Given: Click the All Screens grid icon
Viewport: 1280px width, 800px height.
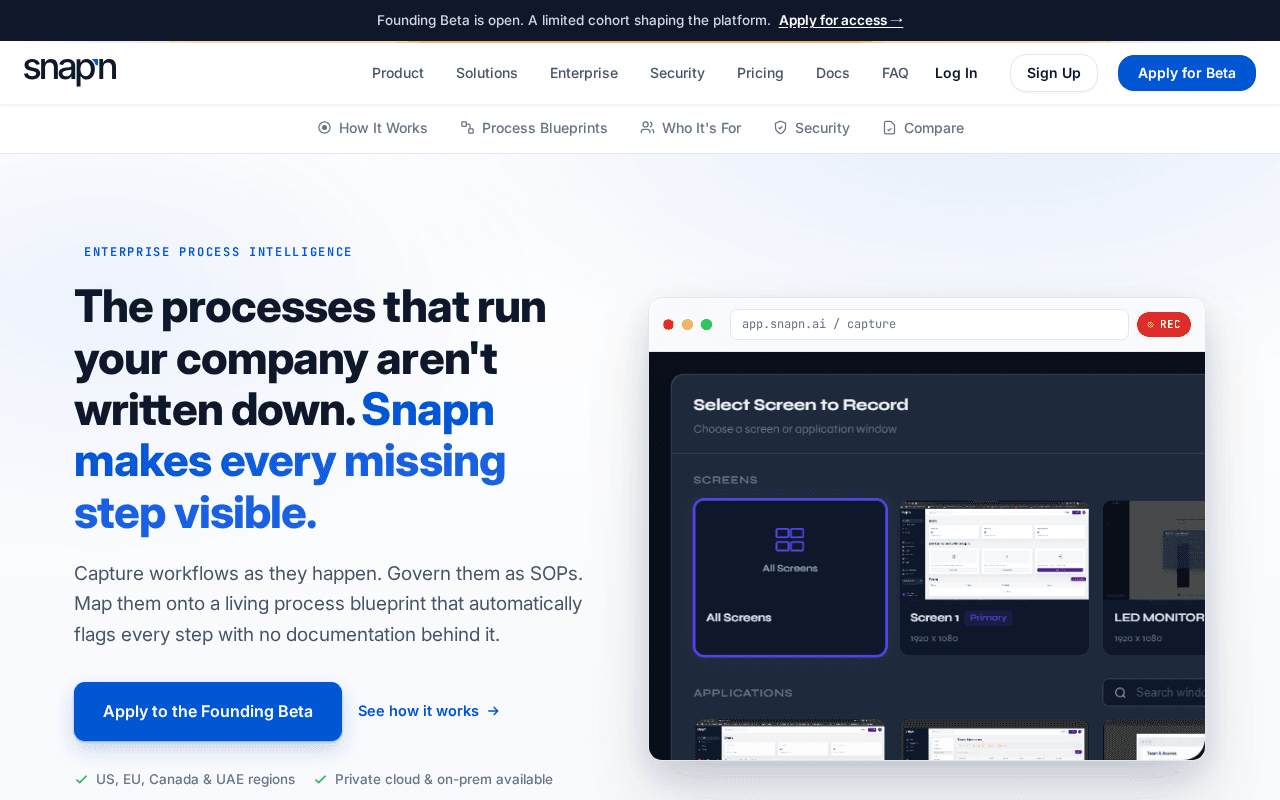Looking at the screenshot, I should (x=790, y=540).
